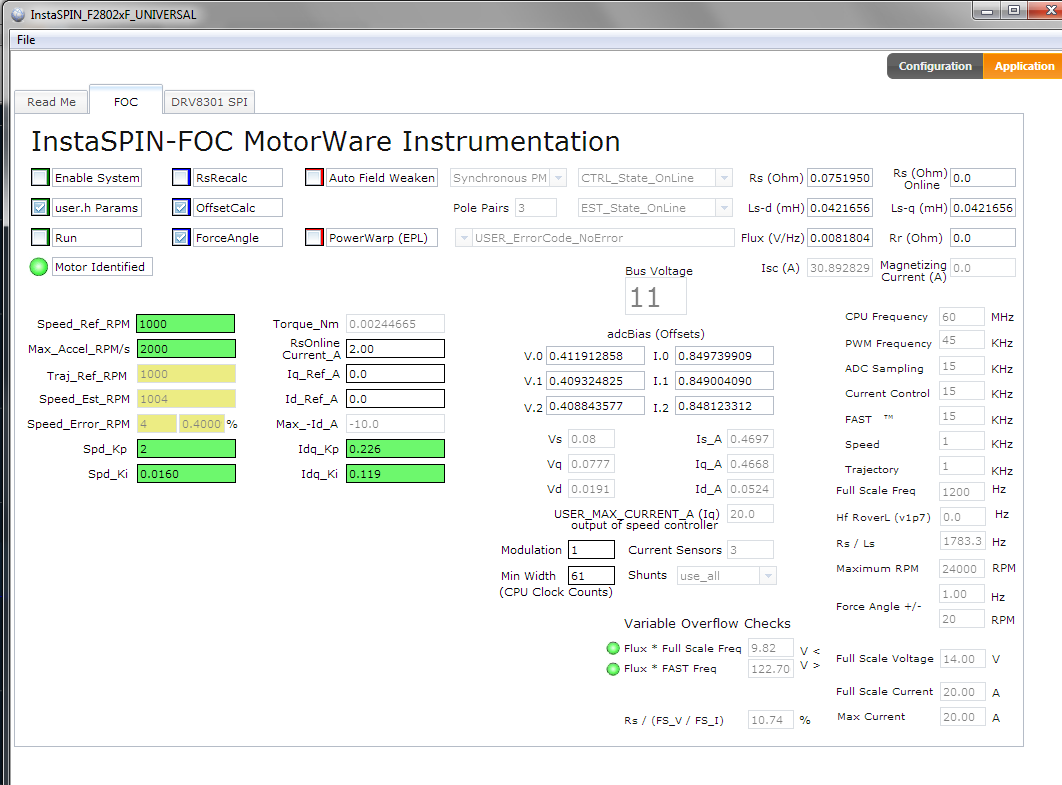
Task: Click the CPU Frequency value 60
Action: click(962, 317)
